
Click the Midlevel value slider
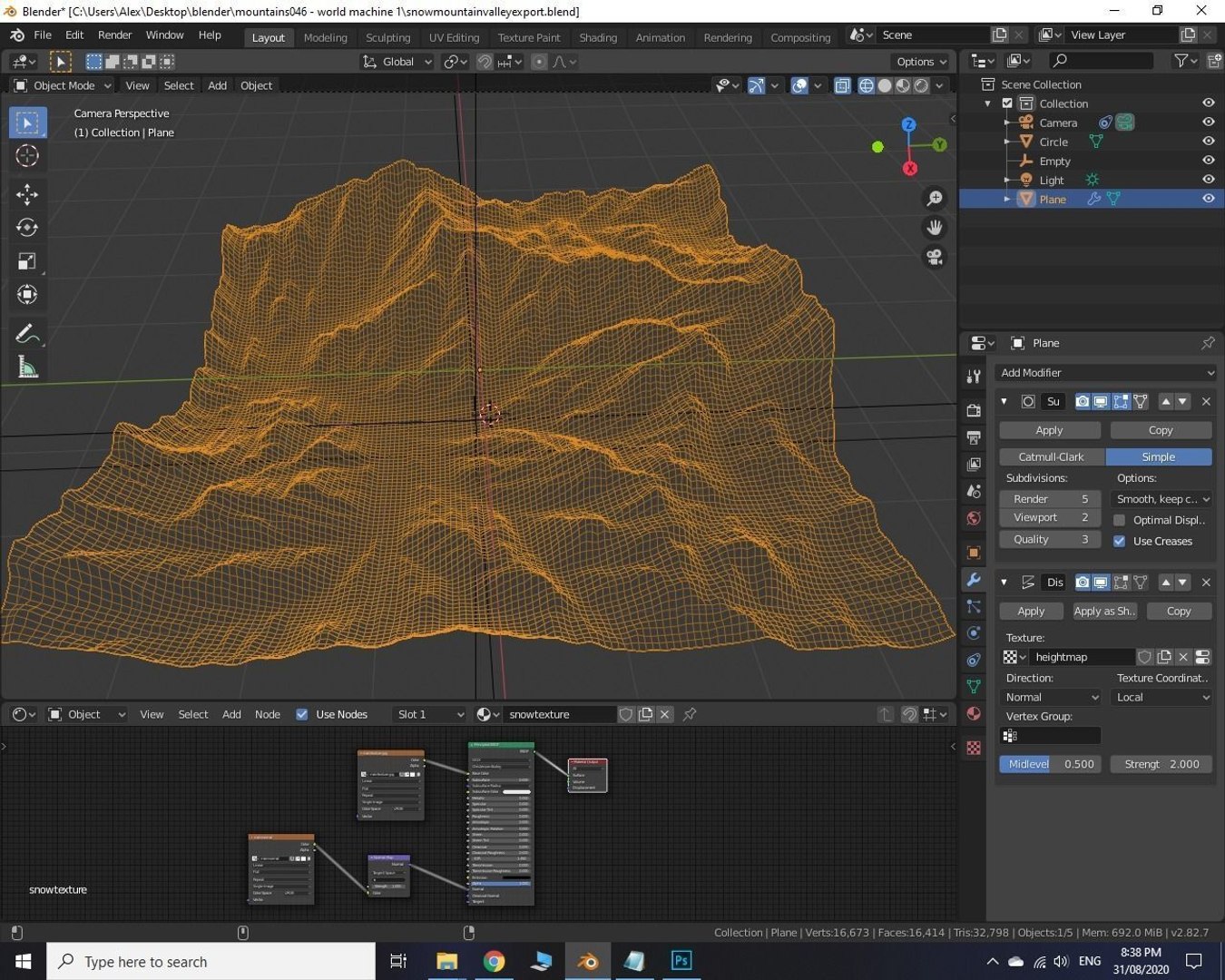(x=1051, y=764)
